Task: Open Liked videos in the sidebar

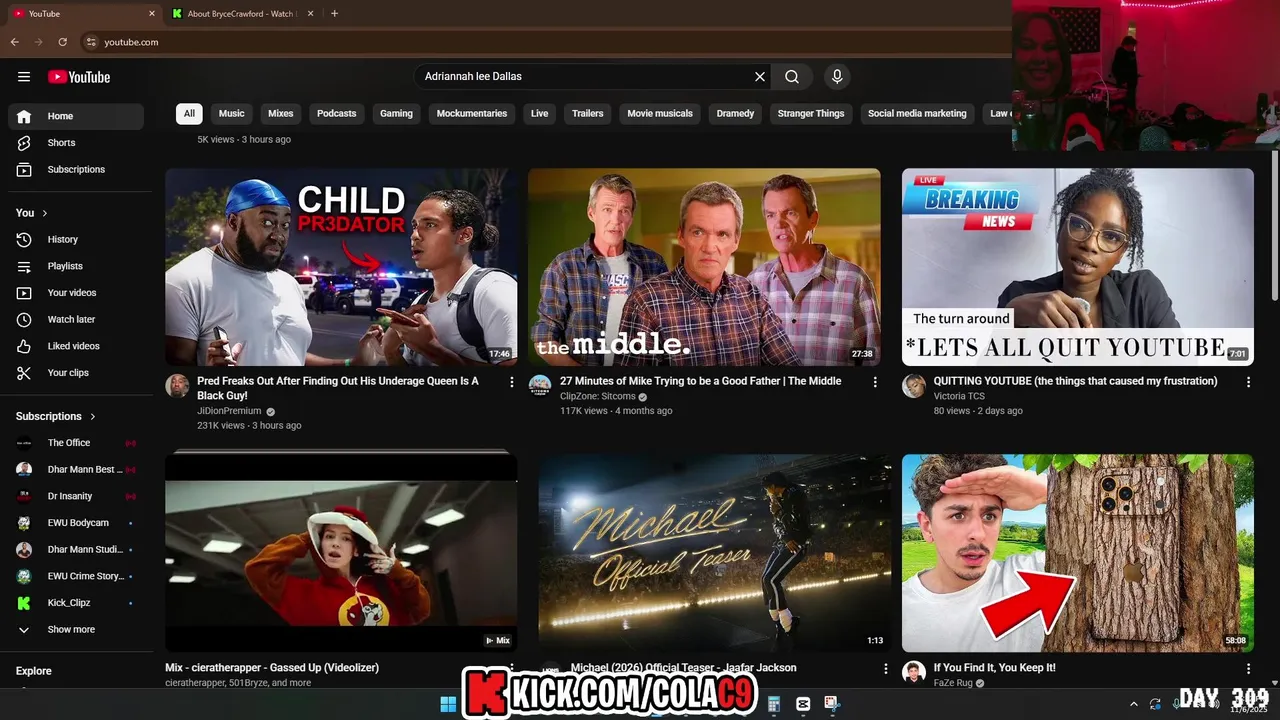Action: click(x=76, y=346)
